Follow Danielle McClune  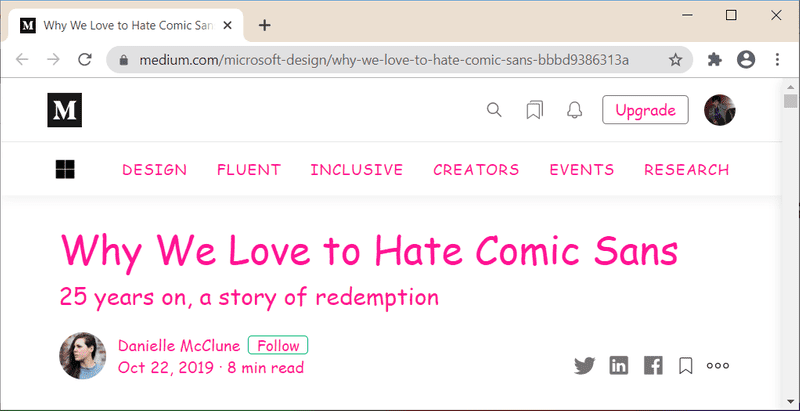tap(278, 345)
